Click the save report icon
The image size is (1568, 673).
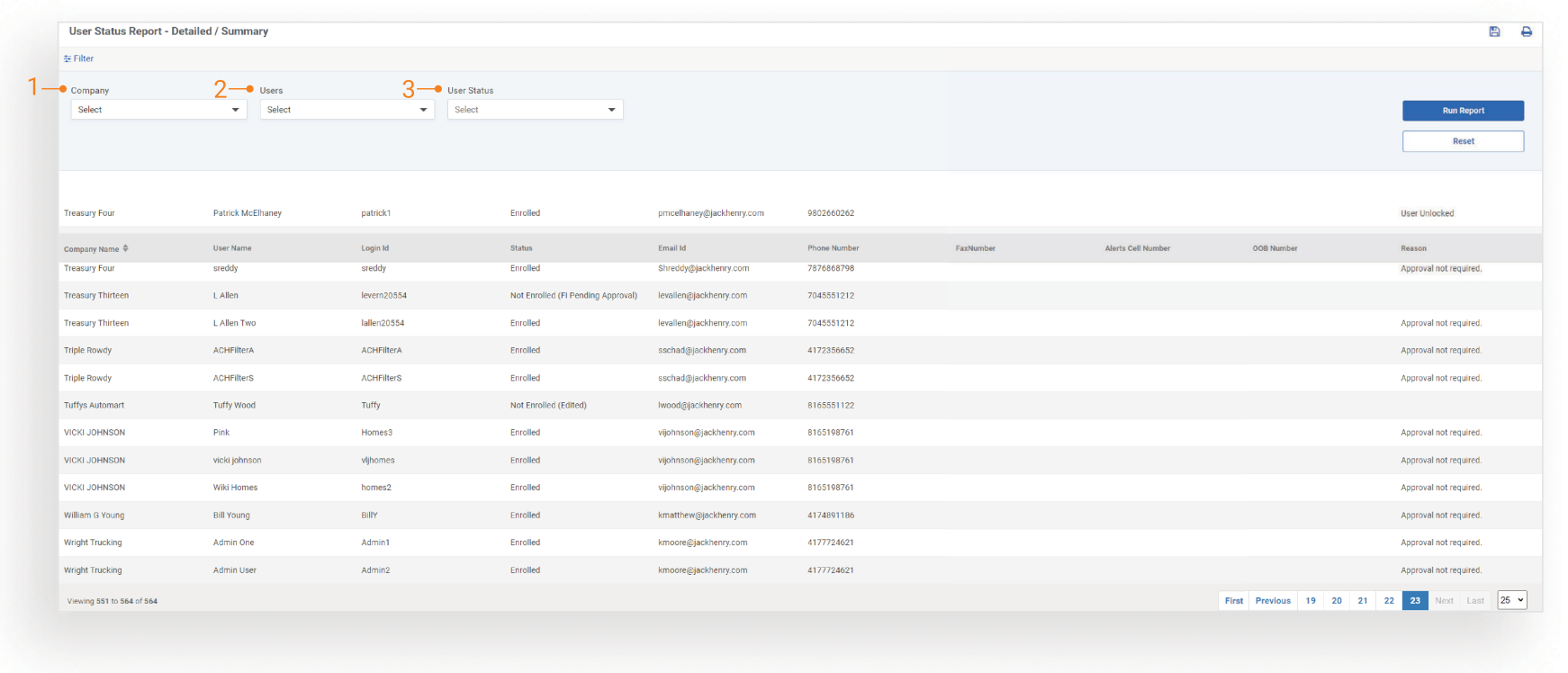[1494, 31]
